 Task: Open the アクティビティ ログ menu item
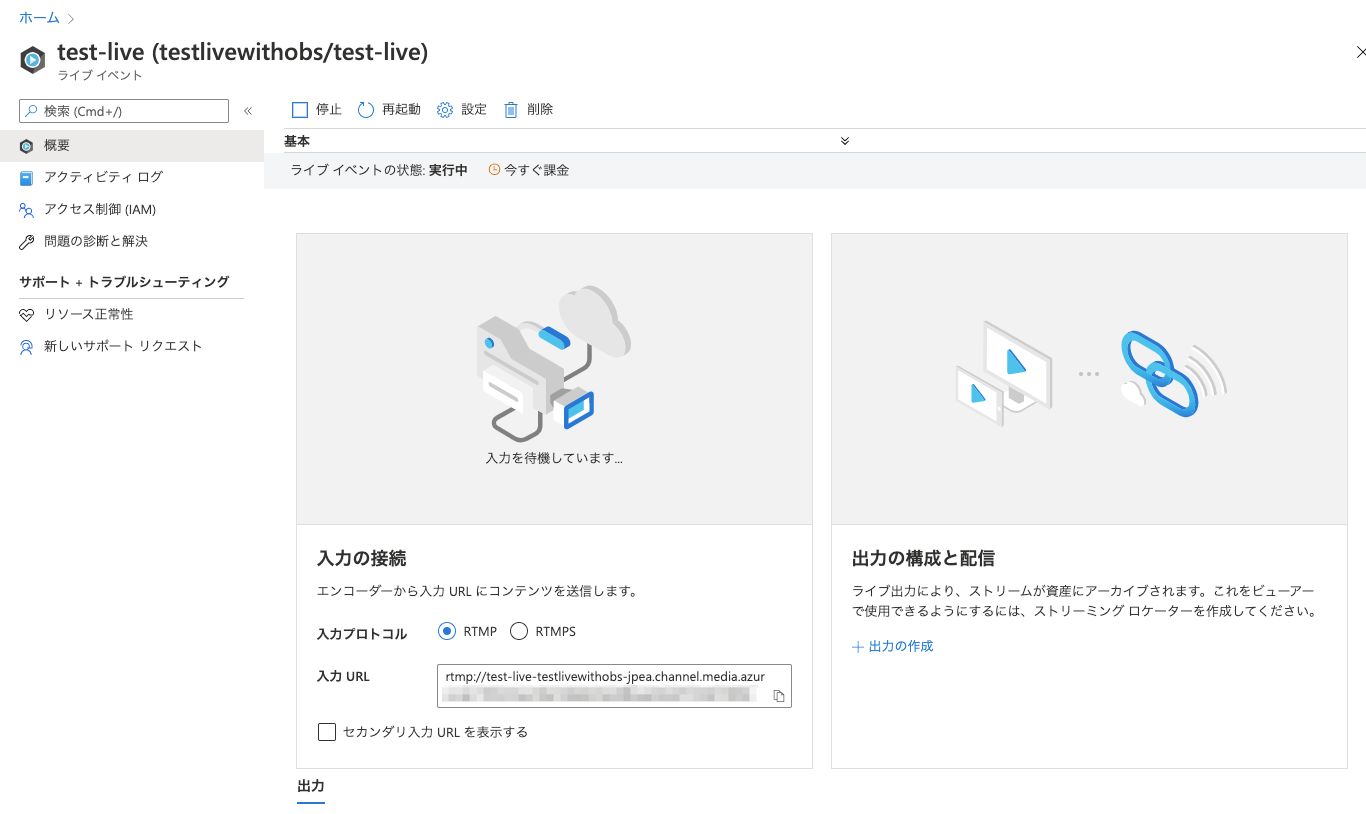(132, 178)
